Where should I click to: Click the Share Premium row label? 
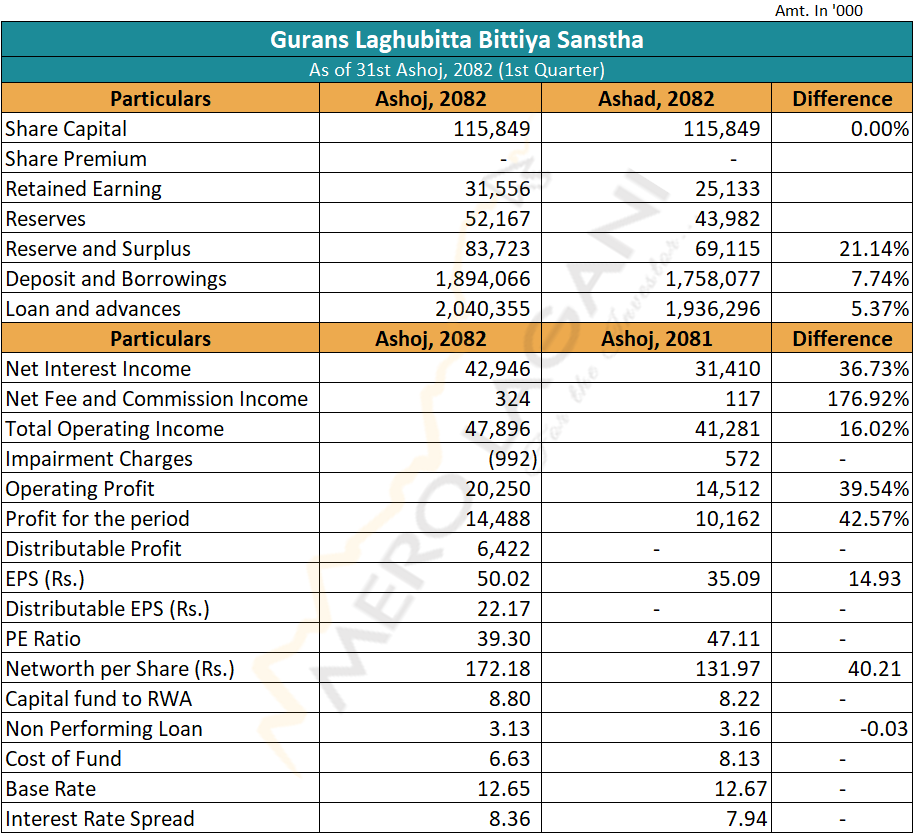[x=76, y=159]
